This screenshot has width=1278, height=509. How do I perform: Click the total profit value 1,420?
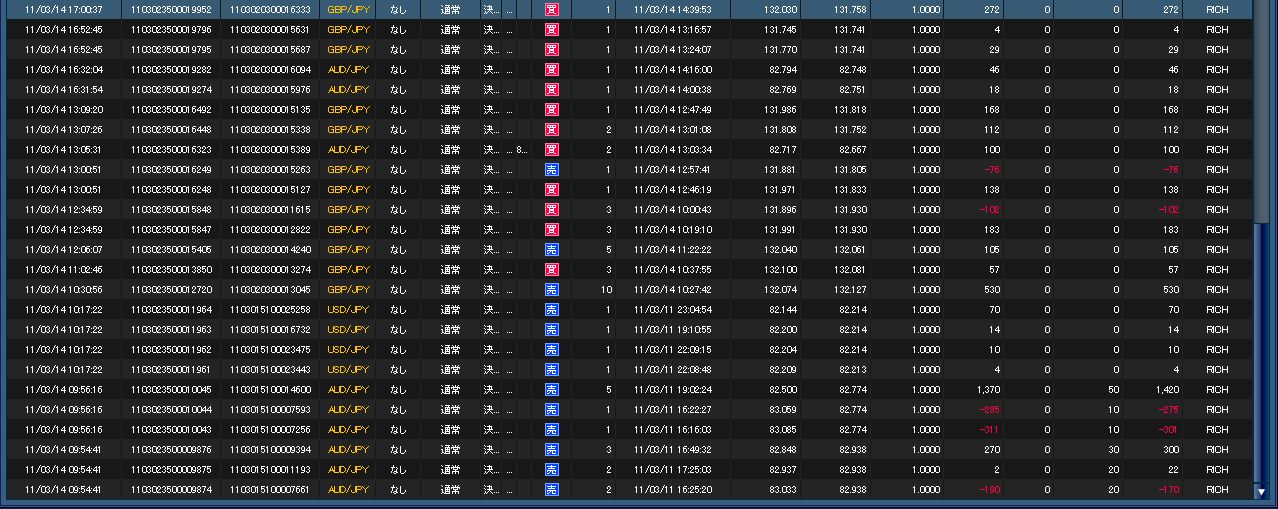[x=1168, y=390]
